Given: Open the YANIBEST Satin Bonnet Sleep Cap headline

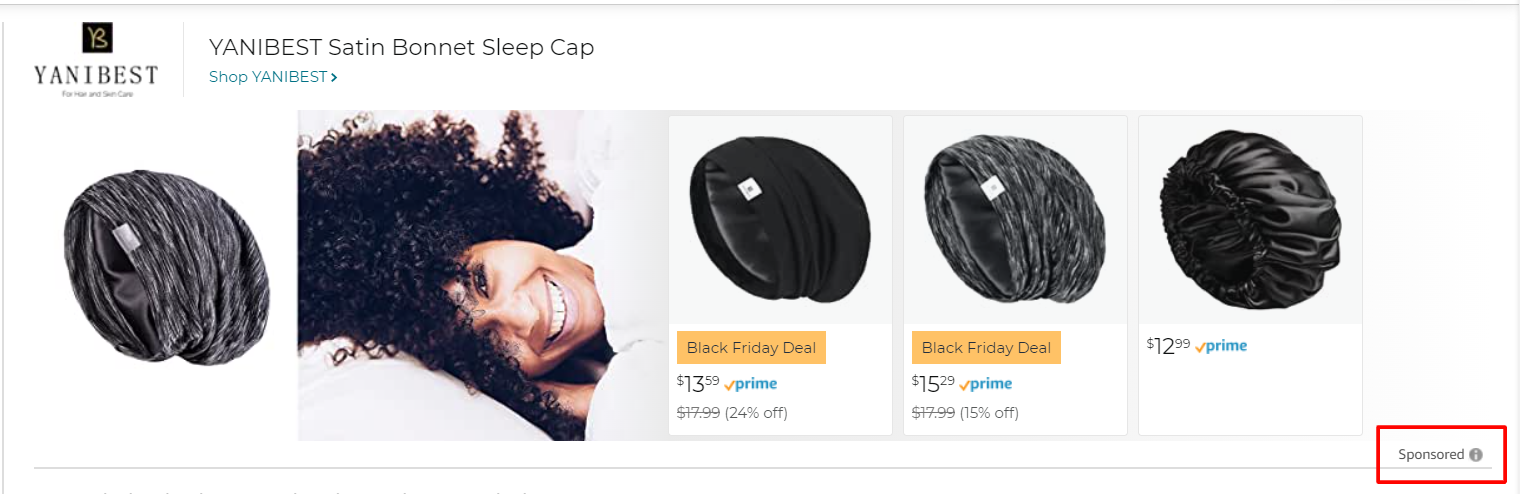Looking at the screenshot, I should [x=401, y=47].
